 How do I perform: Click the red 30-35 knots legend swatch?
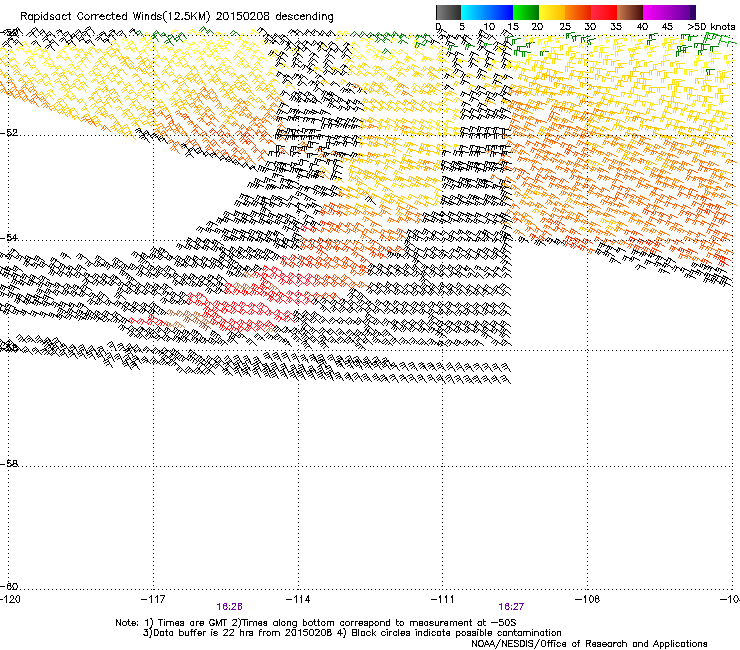tap(604, 12)
